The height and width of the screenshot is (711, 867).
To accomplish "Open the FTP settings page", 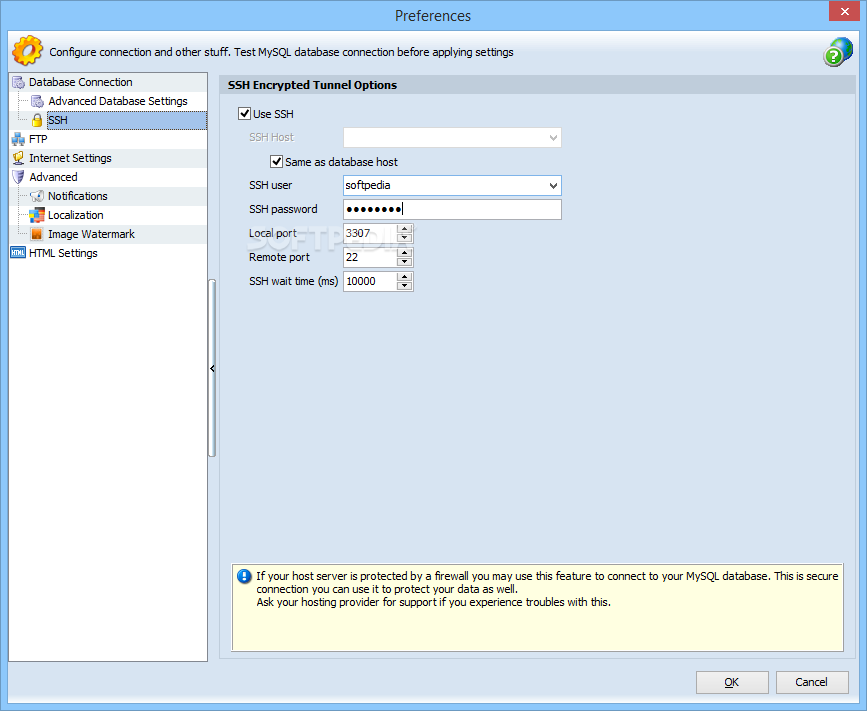I will click(x=38, y=139).
